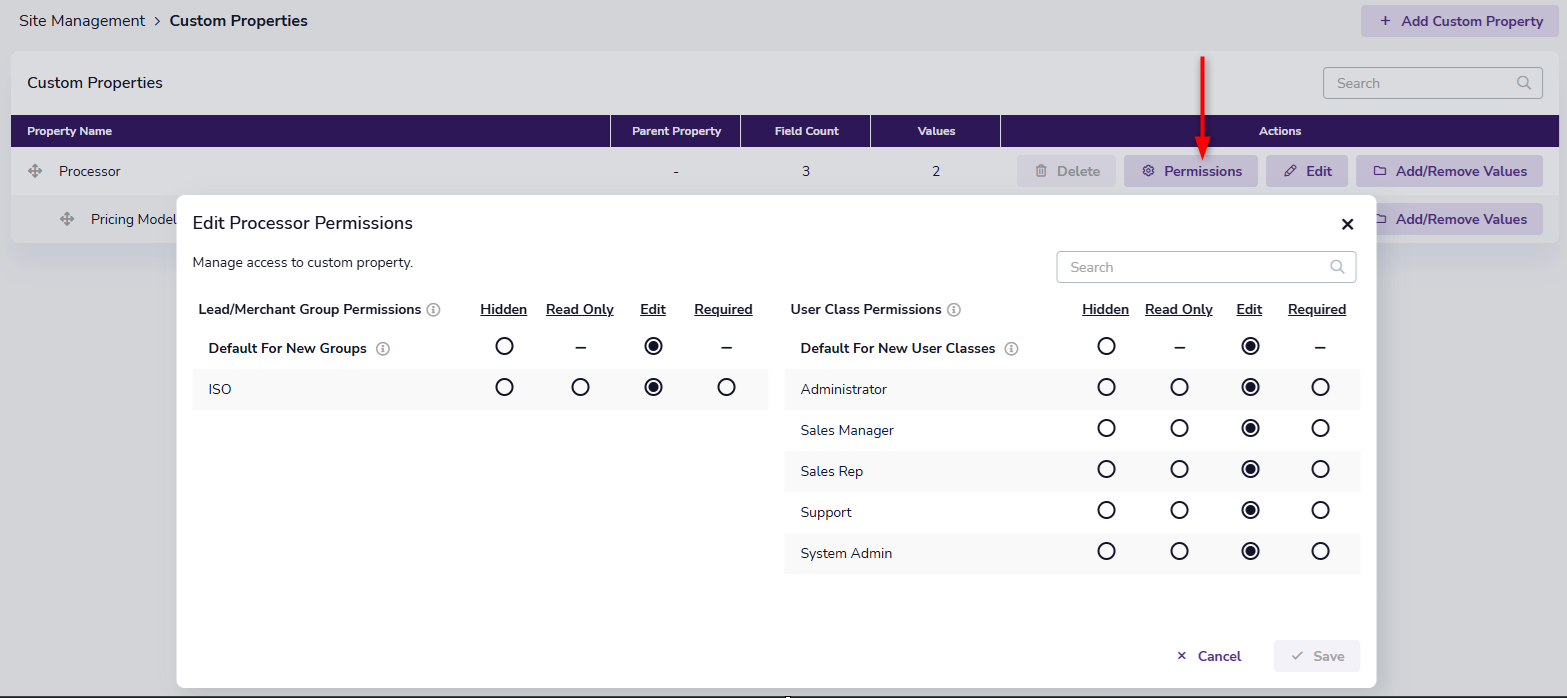Click info icon beside User Class Permissions
This screenshot has height=698, width=1567.
(x=954, y=310)
